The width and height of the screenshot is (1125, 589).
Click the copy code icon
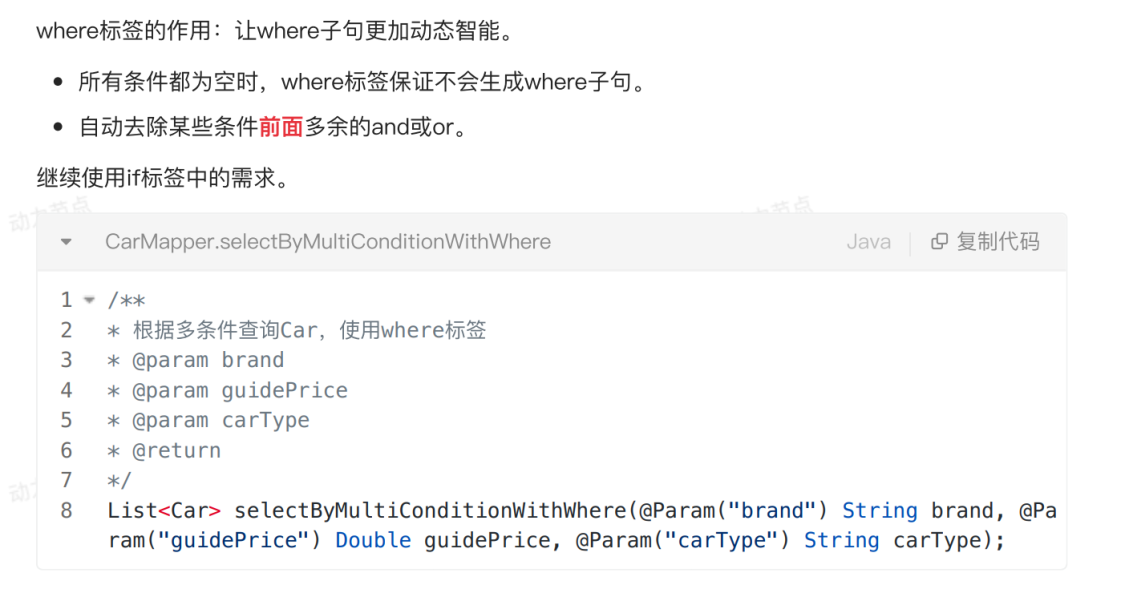tap(938, 242)
